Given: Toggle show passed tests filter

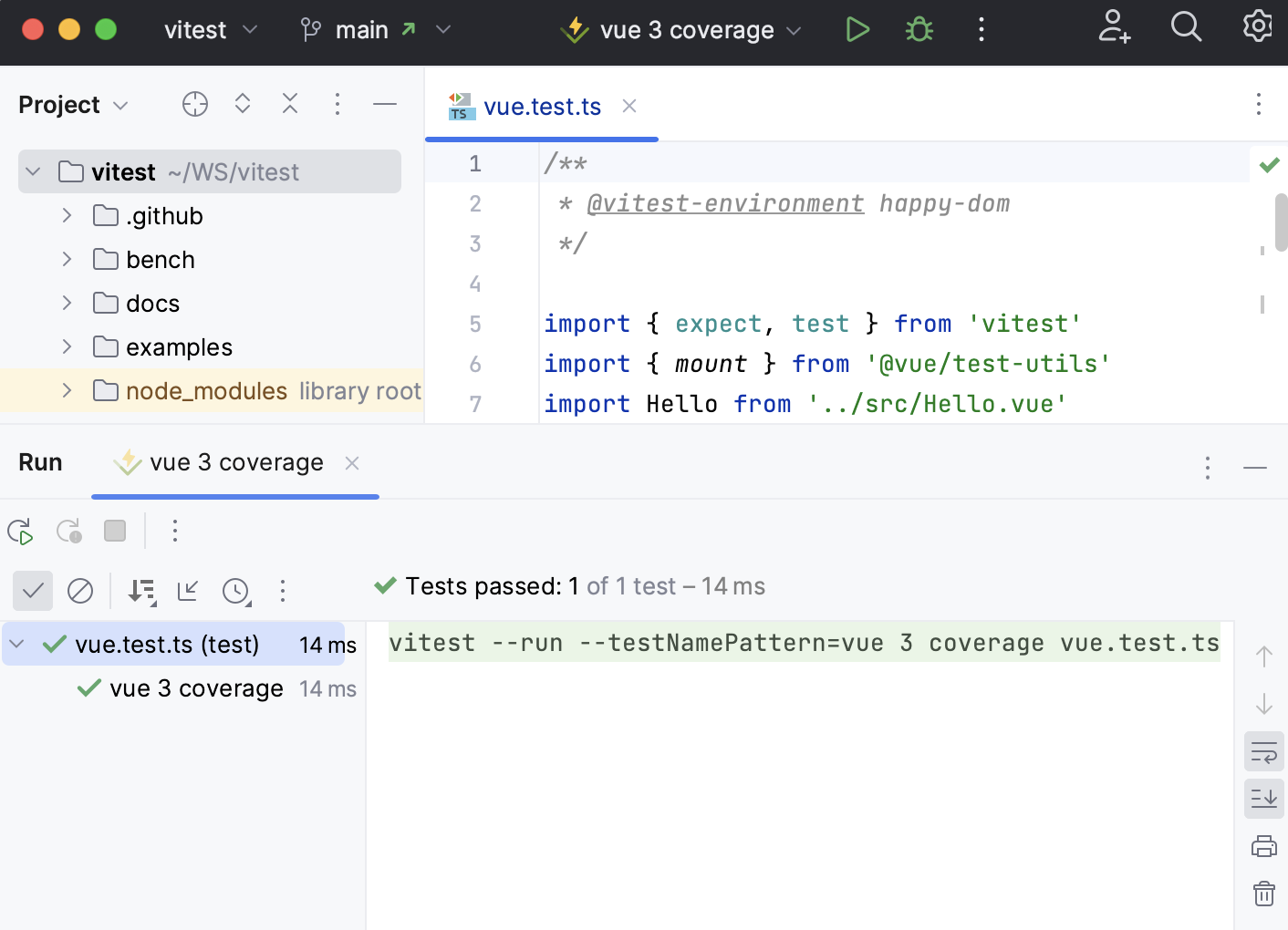Looking at the screenshot, I should click(33, 591).
